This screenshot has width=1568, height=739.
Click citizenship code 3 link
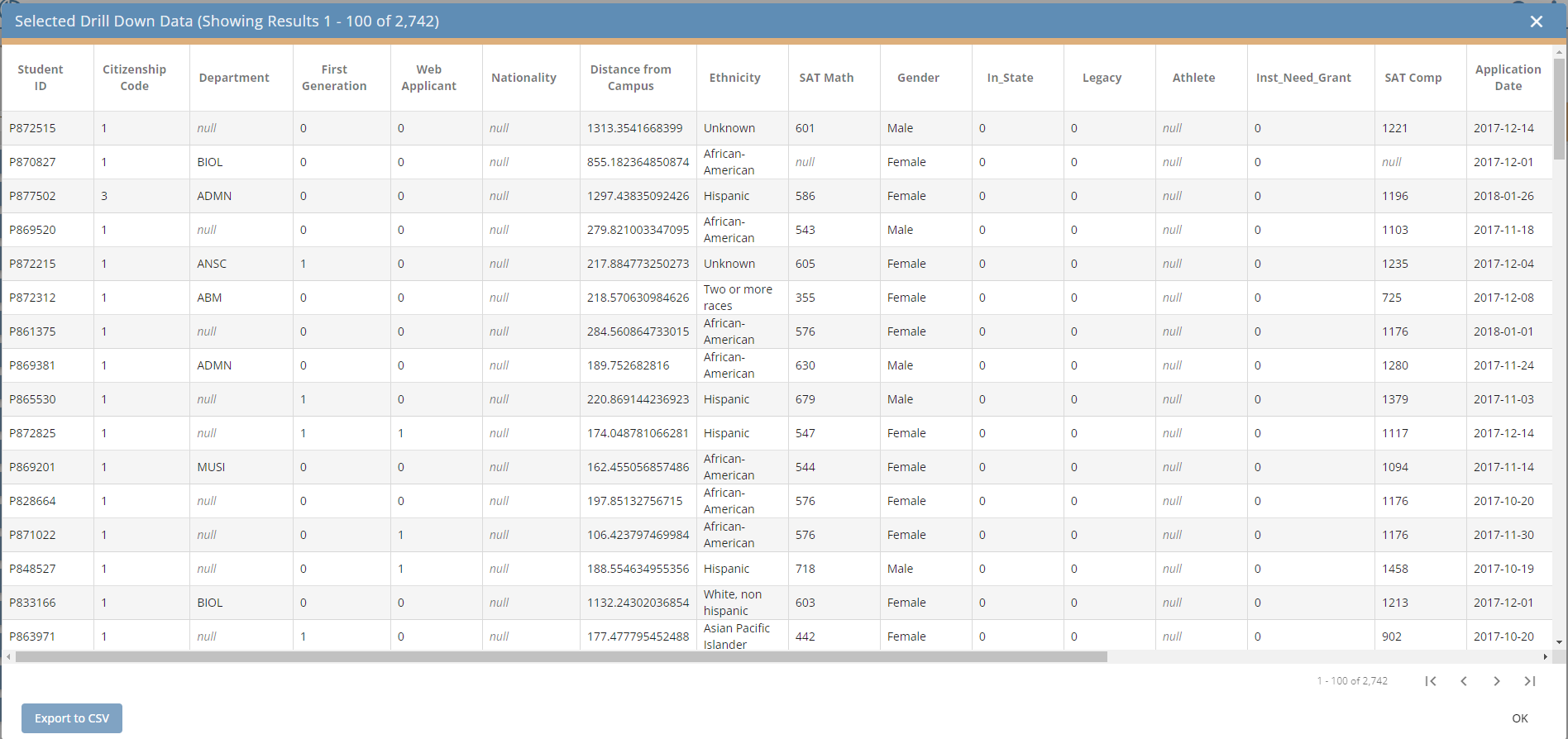coord(104,196)
